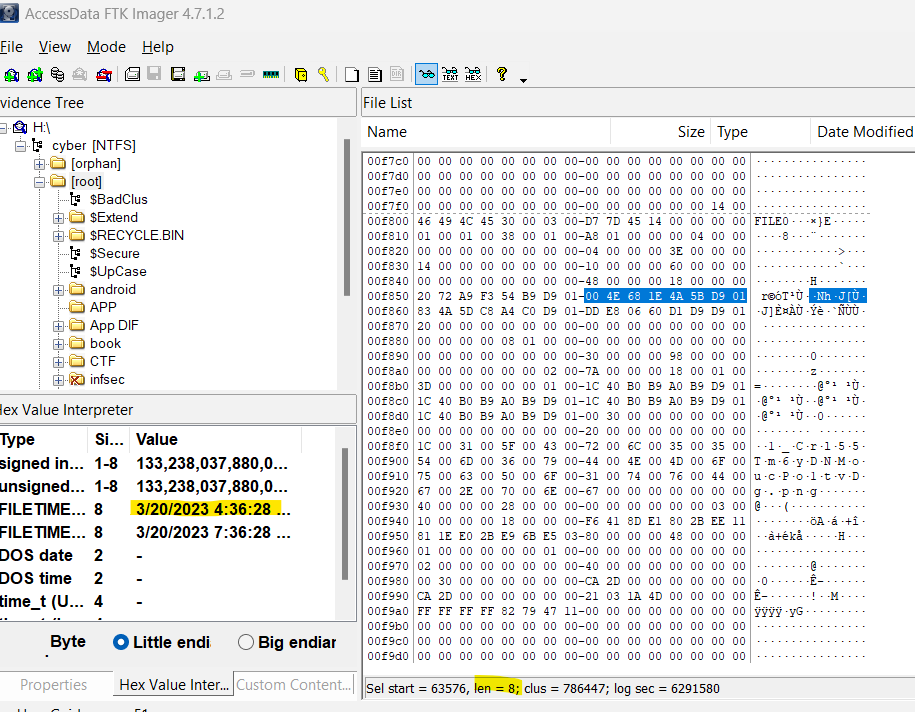Select the APP folder in tree

pyautogui.click(x=103, y=308)
